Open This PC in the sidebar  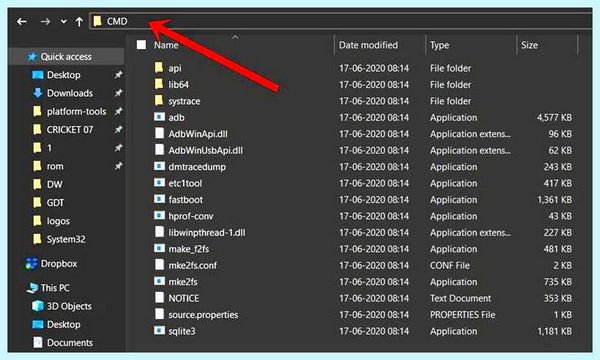click(x=55, y=288)
